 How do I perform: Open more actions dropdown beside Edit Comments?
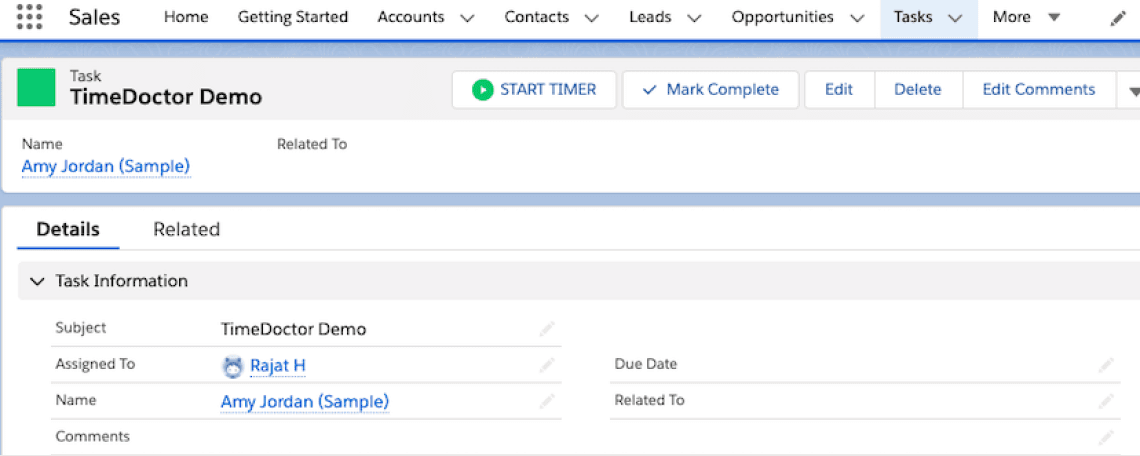coord(1131,90)
